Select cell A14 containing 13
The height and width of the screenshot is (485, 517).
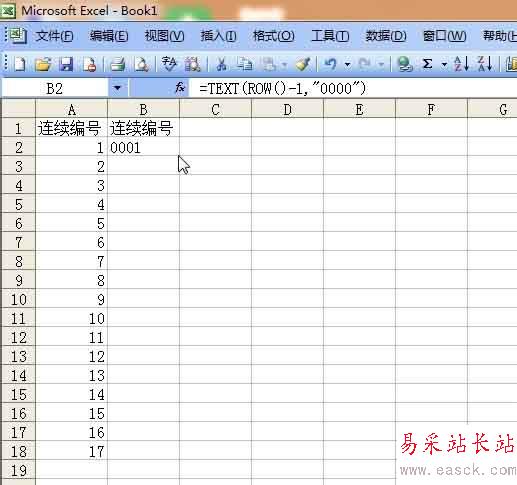[x=71, y=375]
